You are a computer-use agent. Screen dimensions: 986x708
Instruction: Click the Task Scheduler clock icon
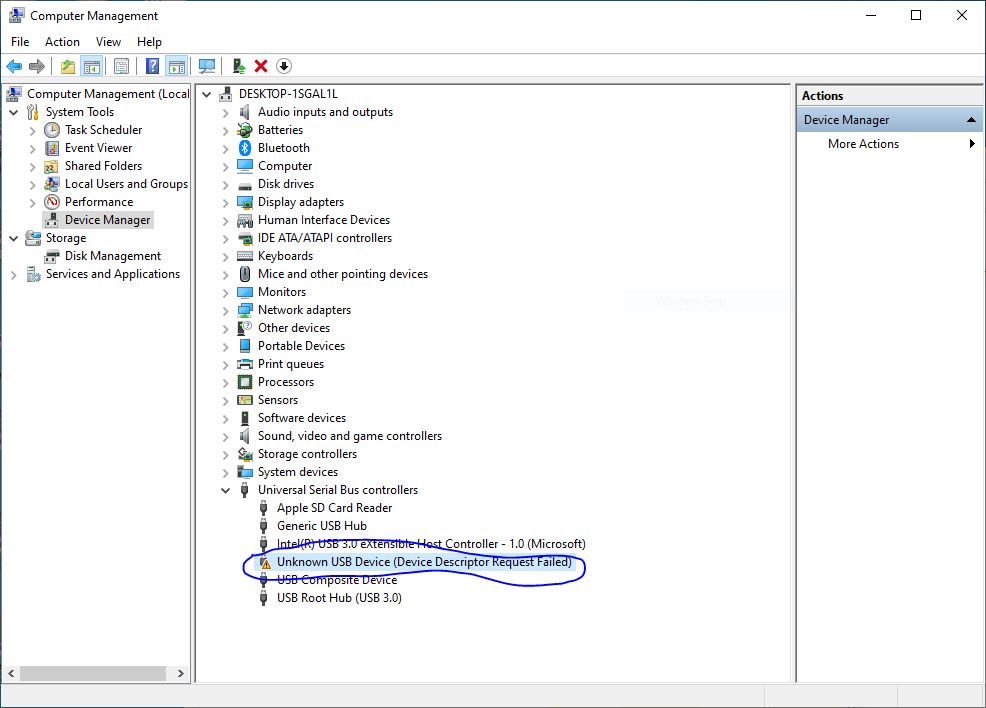click(52, 130)
